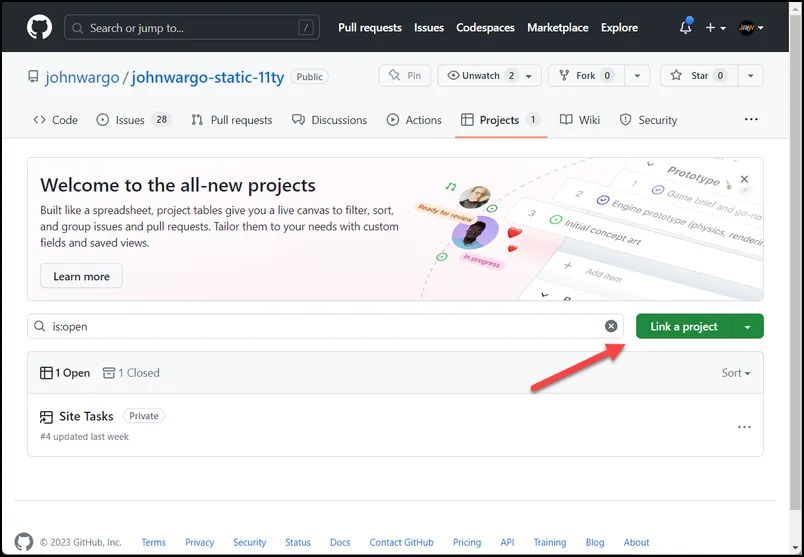Open the Terms footer link
Image resolution: width=804 pixels, height=557 pixels.
tap(153, 542)
